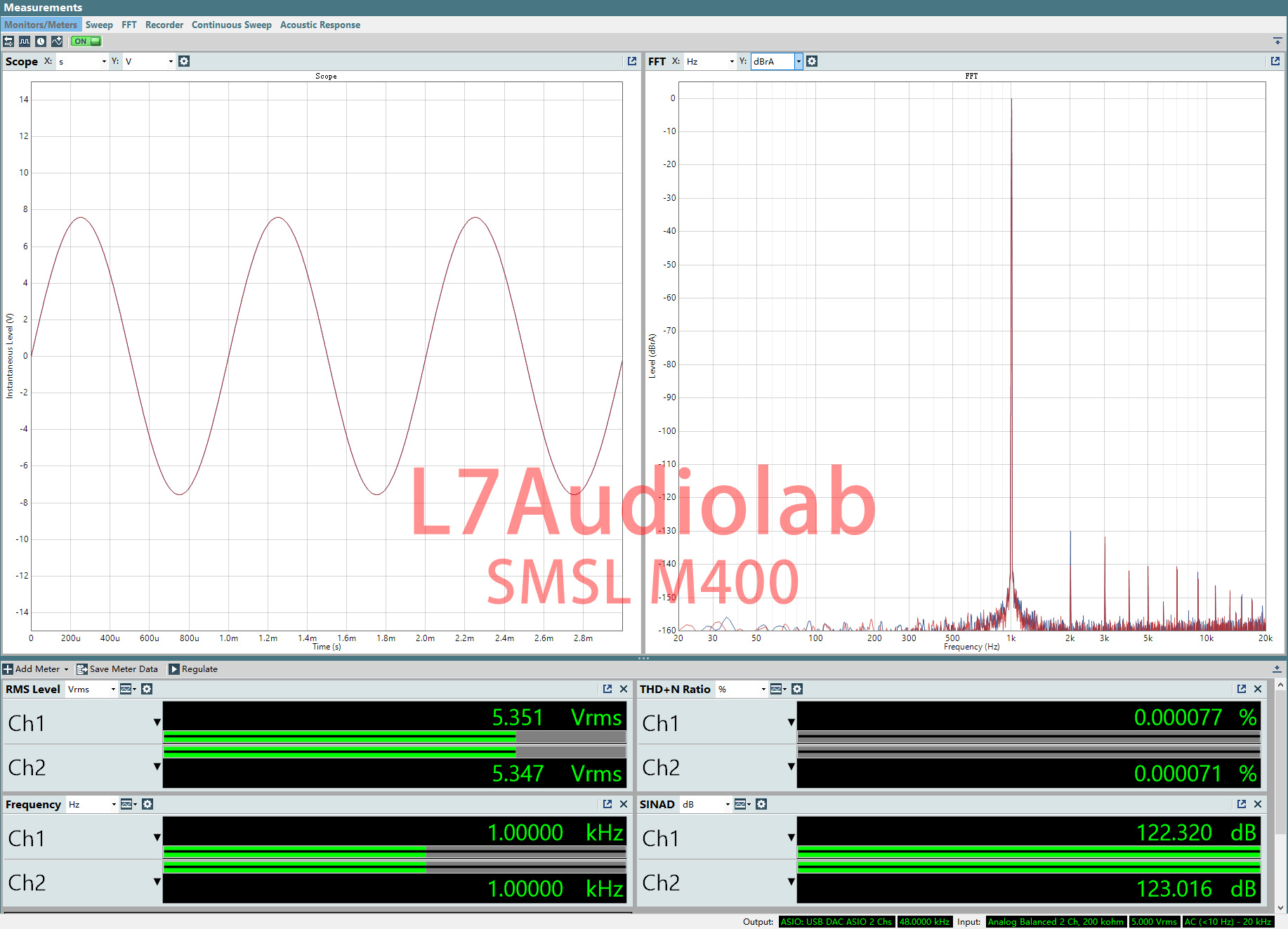The height and width of the screenshot is (929, 1288).
Task: Switch to Monitors/Meters tab
Action: click(x=41, y=25)
